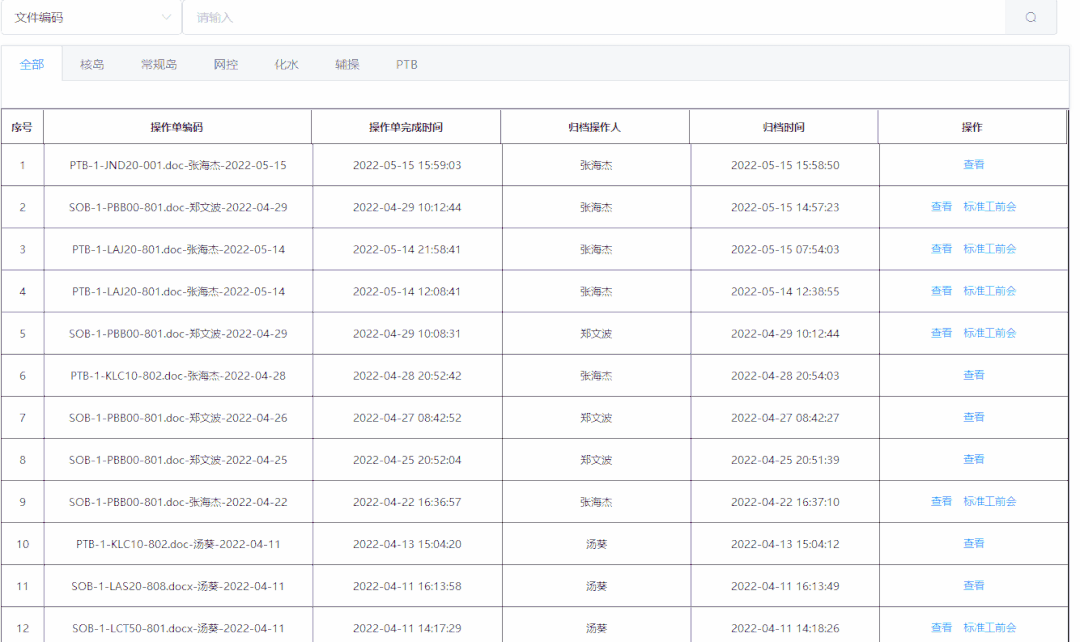
Task: Open the 文件编码 dropdown selector
Action: (x=91, y=17)
